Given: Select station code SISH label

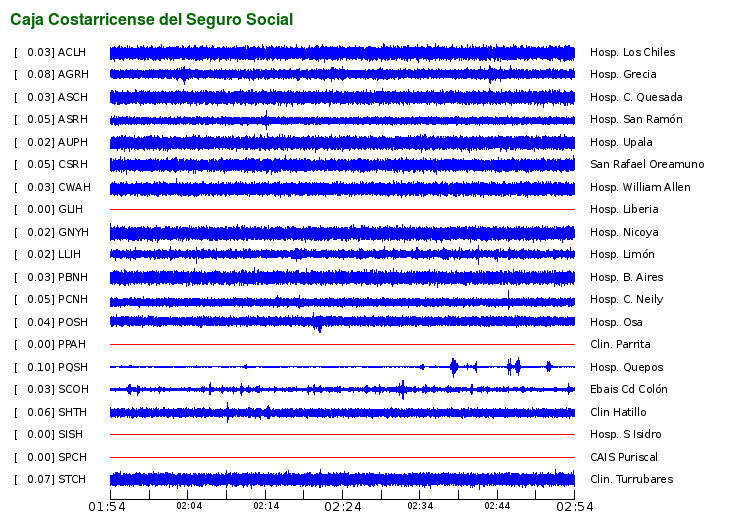Looking at the screenshot, I should [x=70, y=434].
